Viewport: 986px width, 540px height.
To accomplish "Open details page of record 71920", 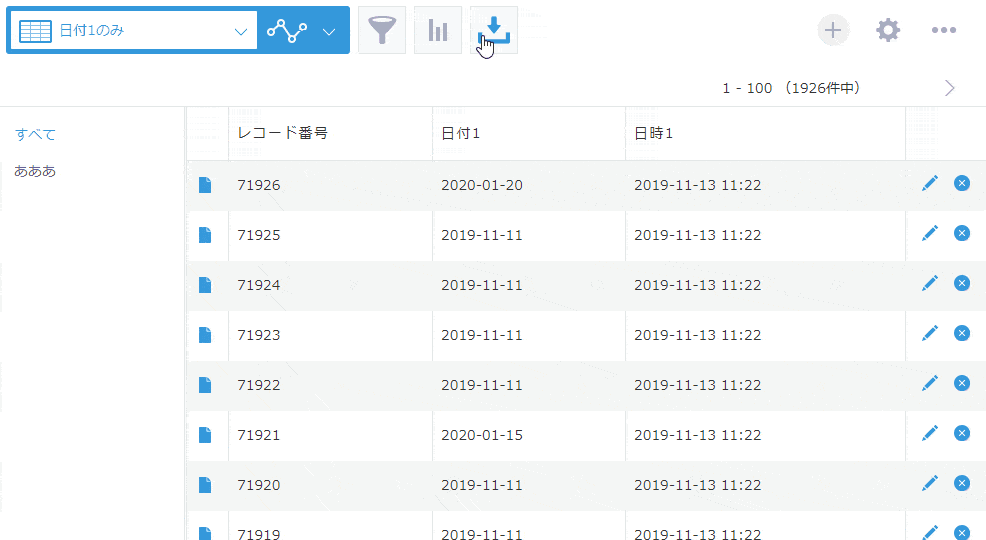I will tap(205, 485).
